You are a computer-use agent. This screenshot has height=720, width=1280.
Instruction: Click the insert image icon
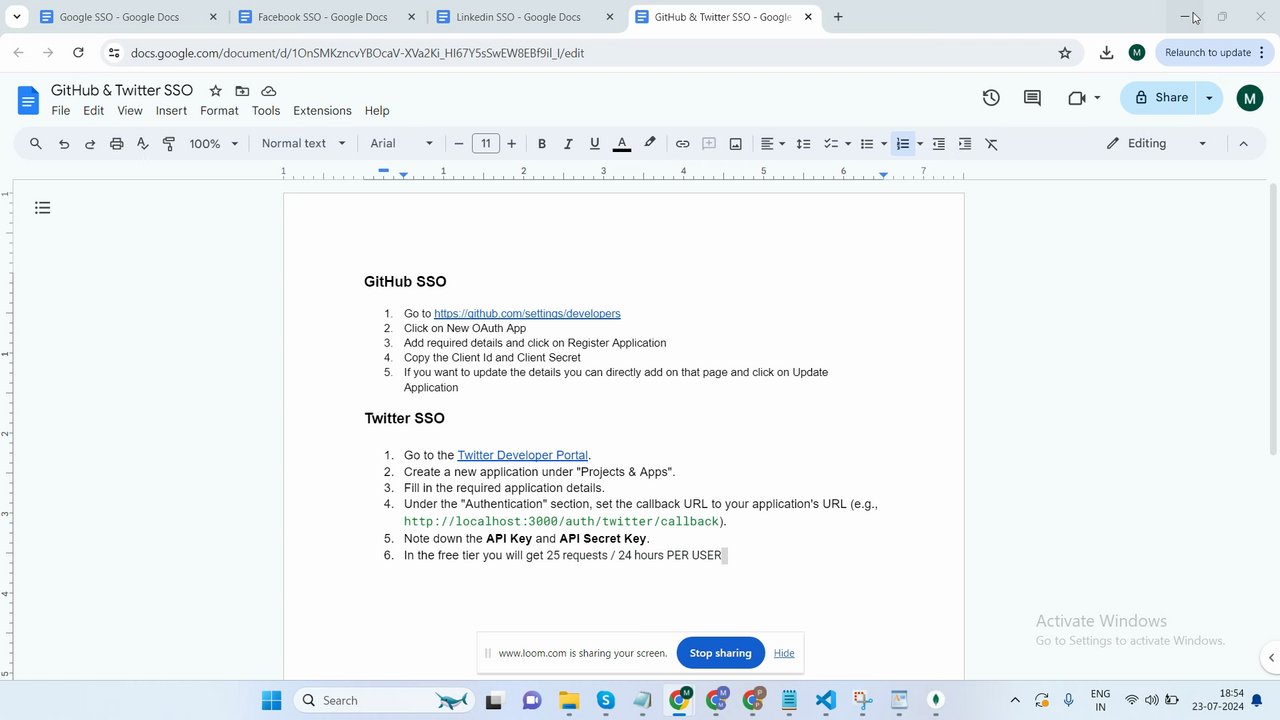[735, 144]
